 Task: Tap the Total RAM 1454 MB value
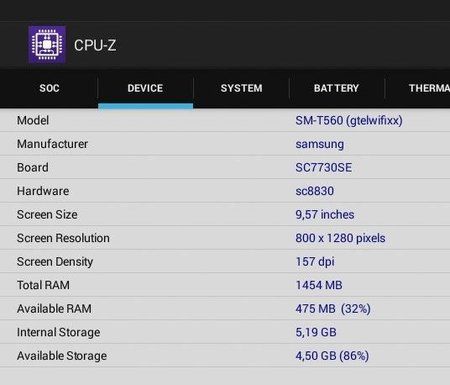319,285
